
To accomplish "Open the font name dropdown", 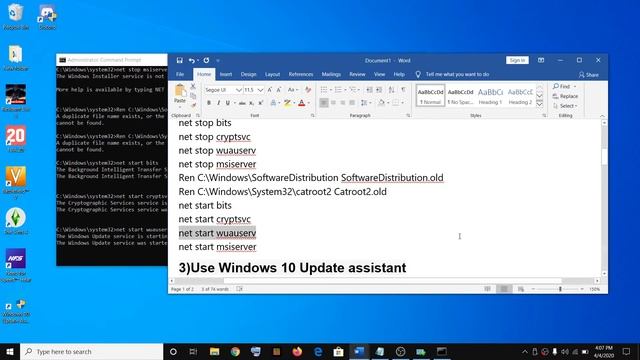I will click(239, 90).
